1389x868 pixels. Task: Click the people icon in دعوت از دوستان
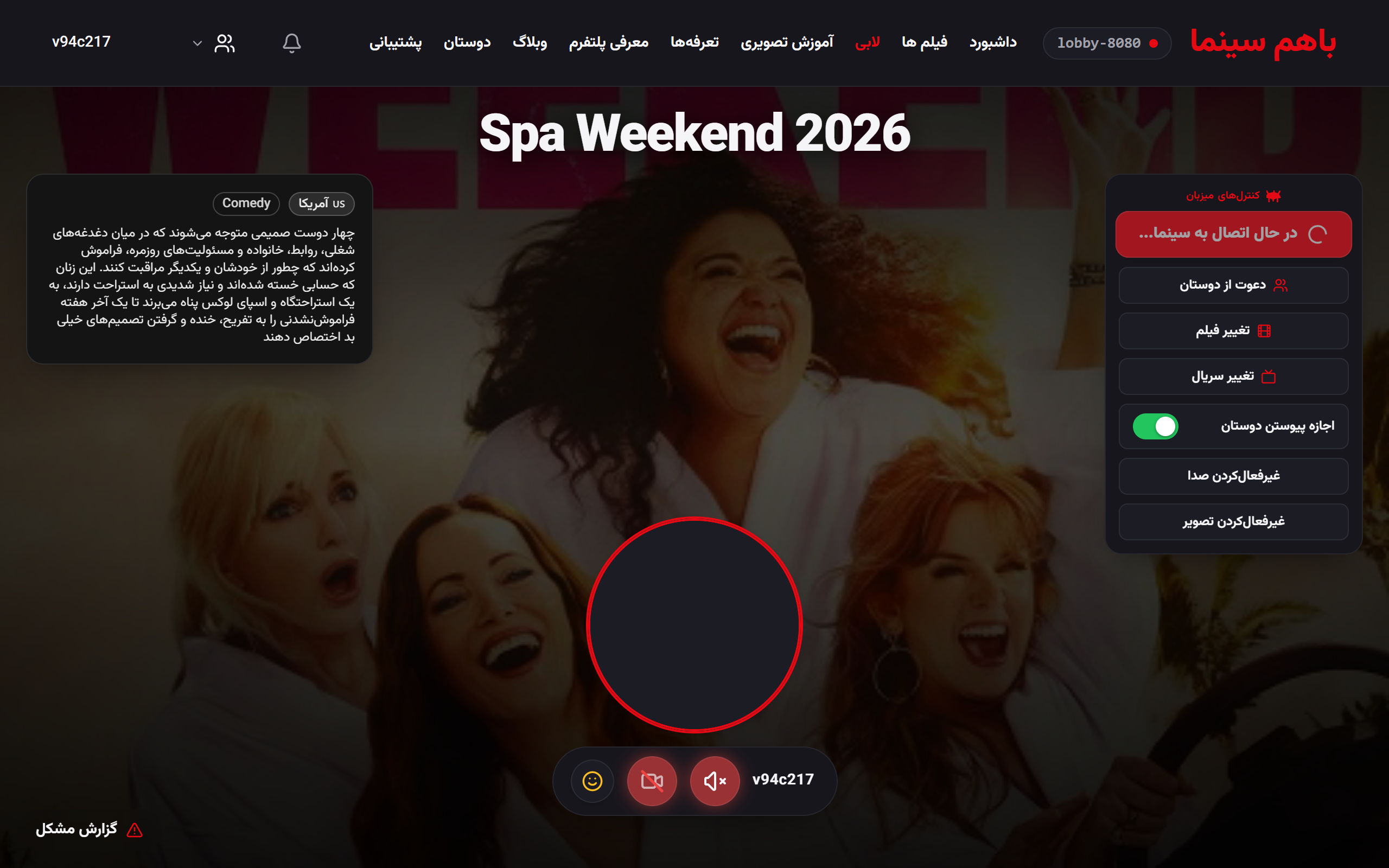click(x=1280, y=285)
